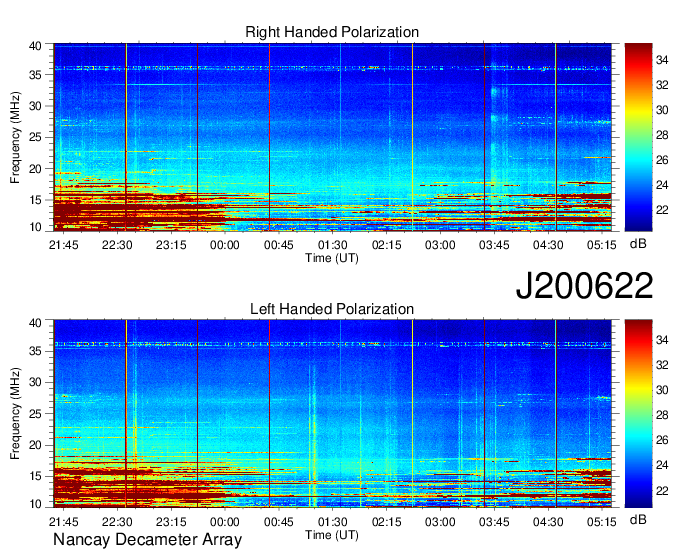This screenshot has width=680, height=552.
Task: Click the 40 MHz tick of the bottom plot
Action: [35, 323]
